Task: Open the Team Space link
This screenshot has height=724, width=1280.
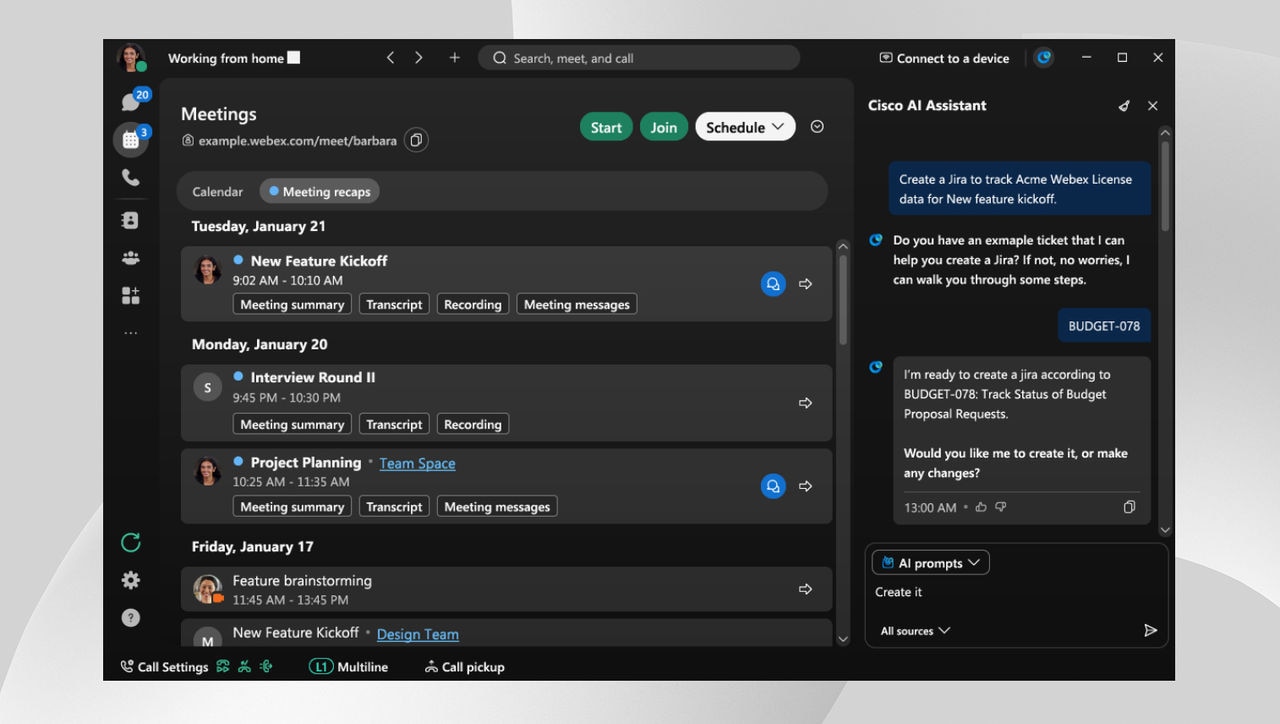Action: (x=417, y=463)
